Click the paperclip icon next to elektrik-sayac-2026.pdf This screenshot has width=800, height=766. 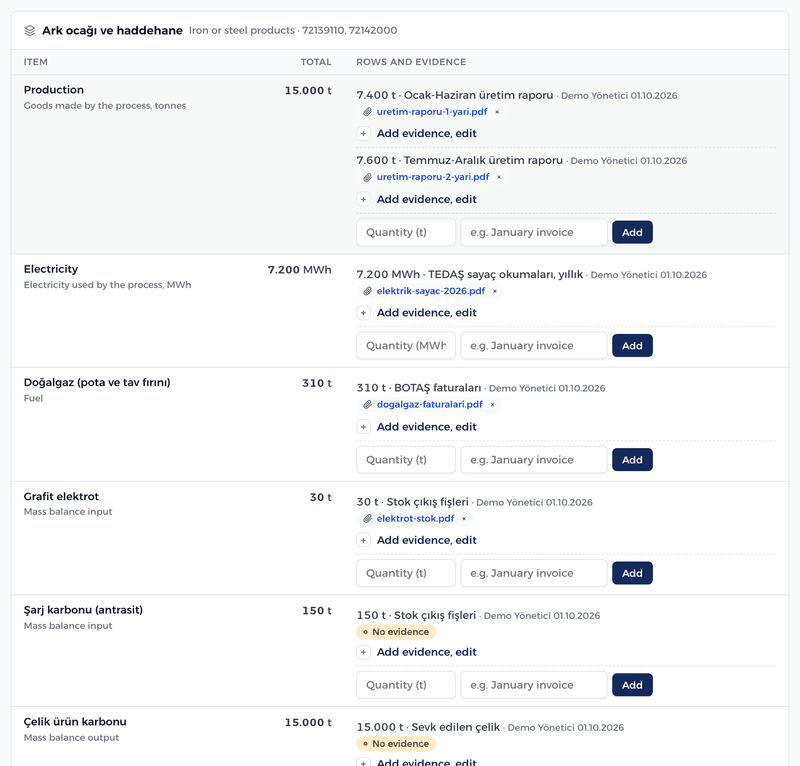point(367,291)
